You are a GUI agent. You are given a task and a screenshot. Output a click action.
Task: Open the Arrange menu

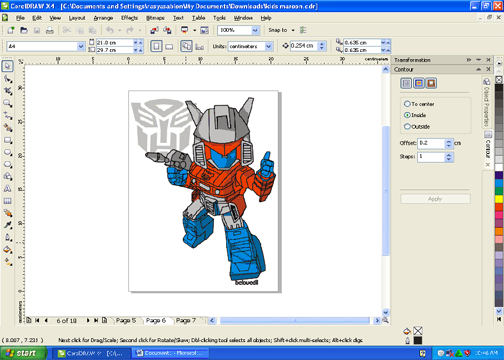[x=103, y=18]
